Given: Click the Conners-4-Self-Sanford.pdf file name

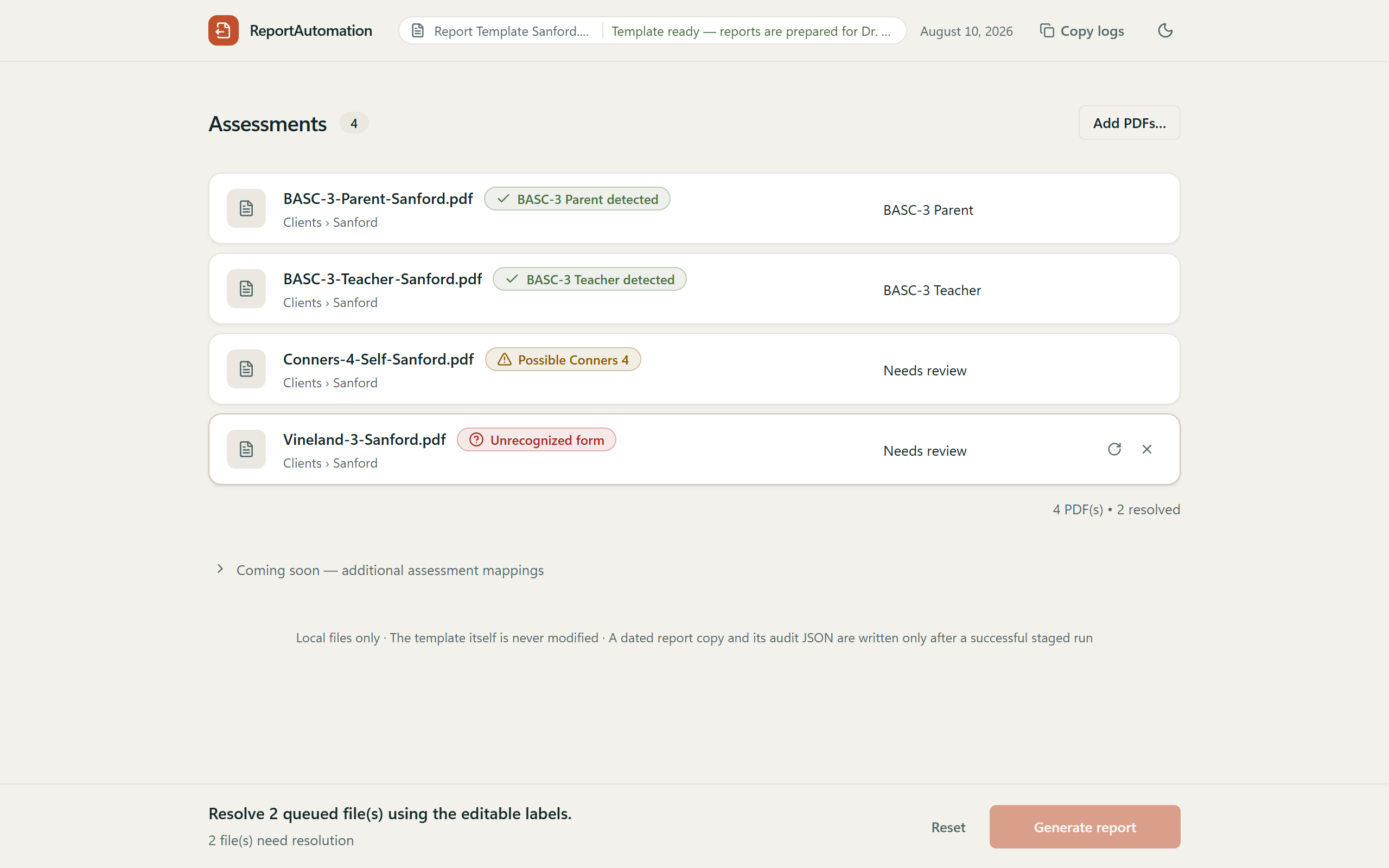Looking at the screenshot, I should 378,359.
